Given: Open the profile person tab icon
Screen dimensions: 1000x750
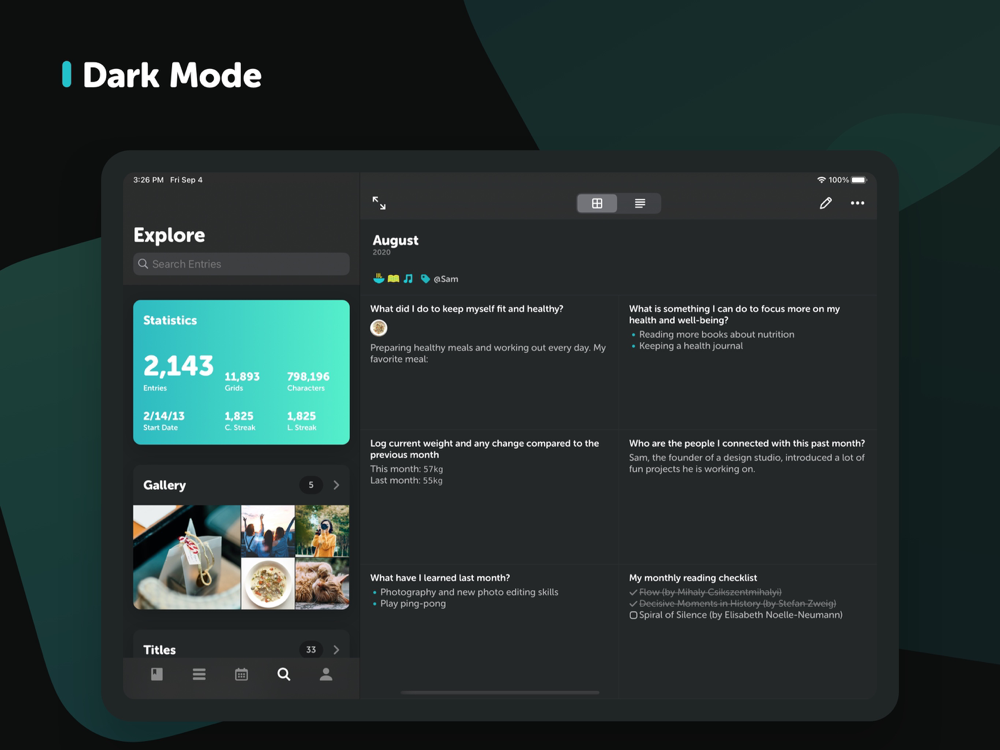Looking at the screenshot, I should (326, 674).
